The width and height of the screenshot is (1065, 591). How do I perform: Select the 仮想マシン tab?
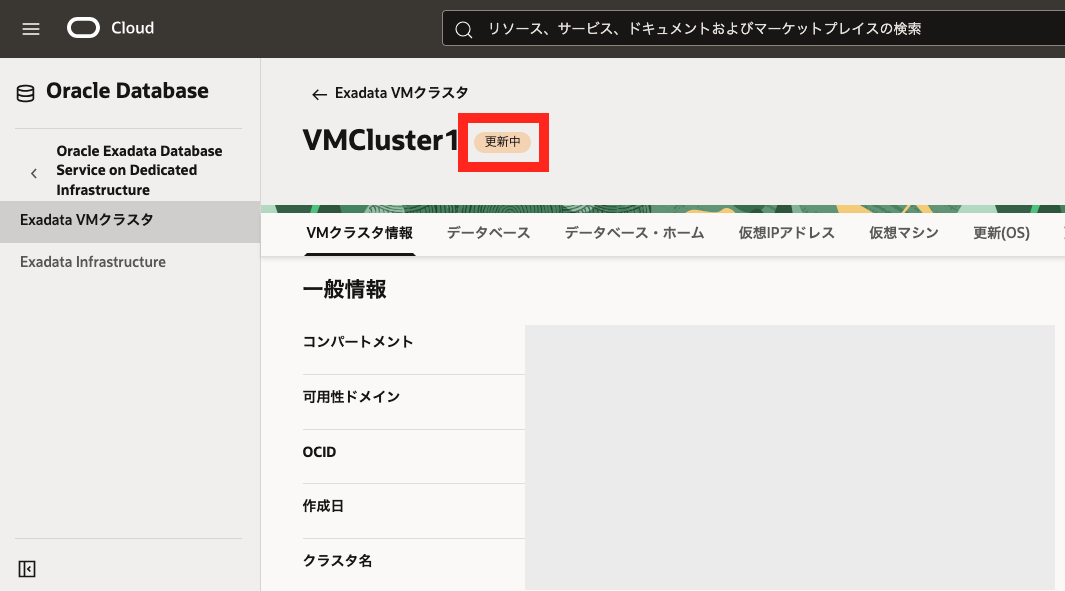[x=903, y=233]
